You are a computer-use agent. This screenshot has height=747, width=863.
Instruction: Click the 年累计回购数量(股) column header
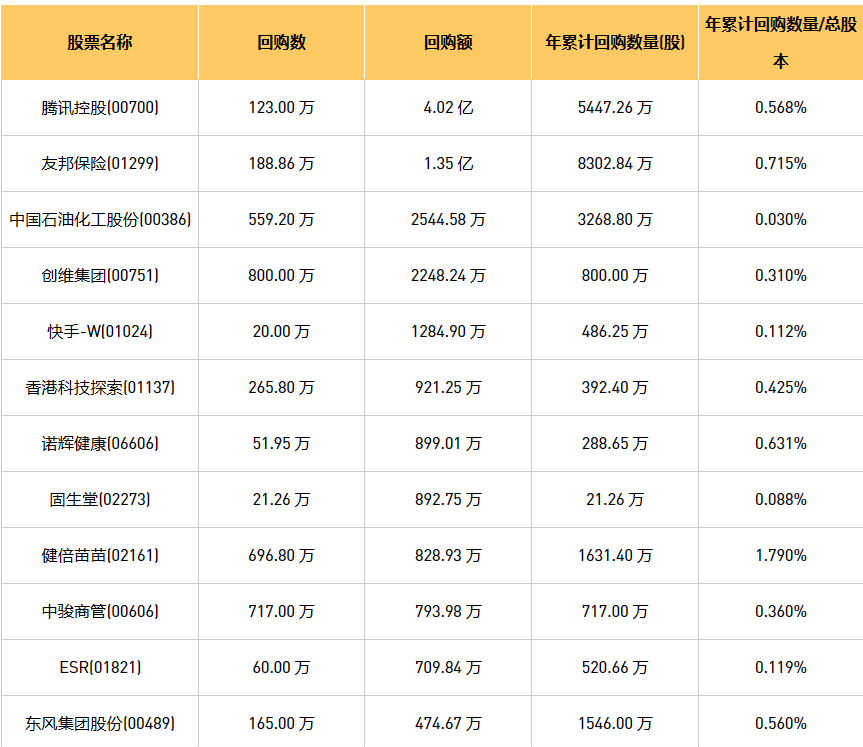[615, 43]
